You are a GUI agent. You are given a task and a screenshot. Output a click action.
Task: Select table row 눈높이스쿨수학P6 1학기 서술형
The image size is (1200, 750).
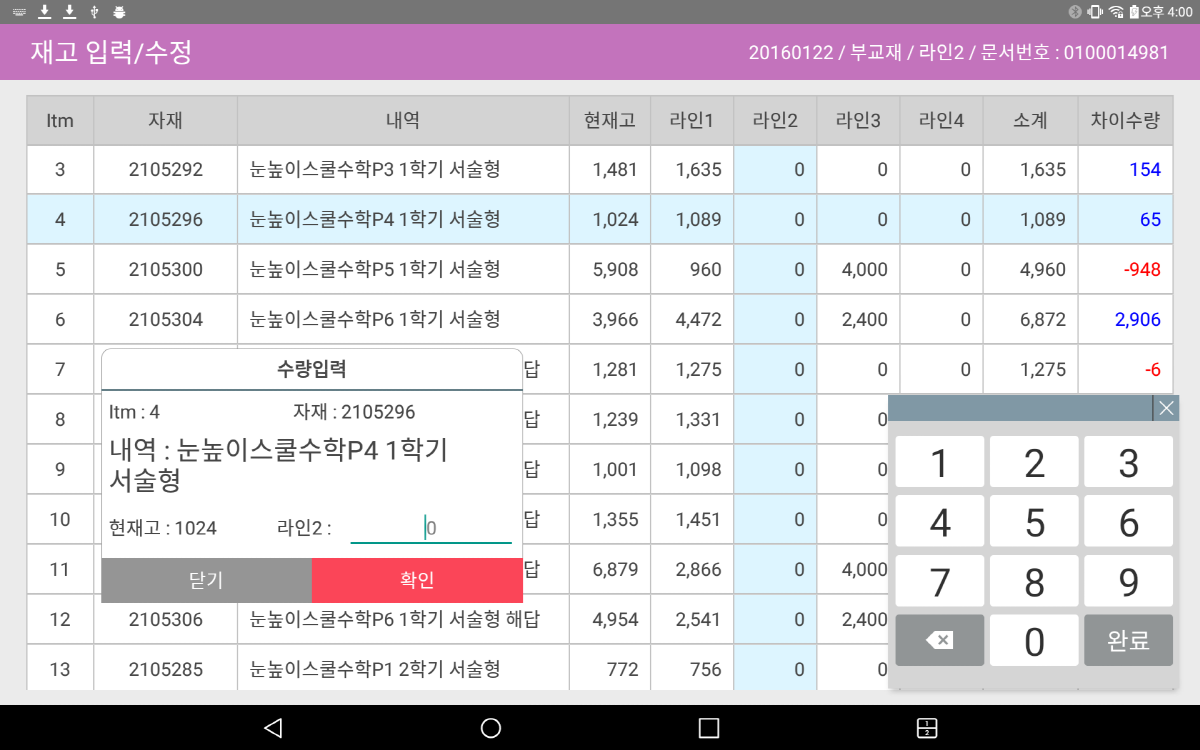[375, 320]
